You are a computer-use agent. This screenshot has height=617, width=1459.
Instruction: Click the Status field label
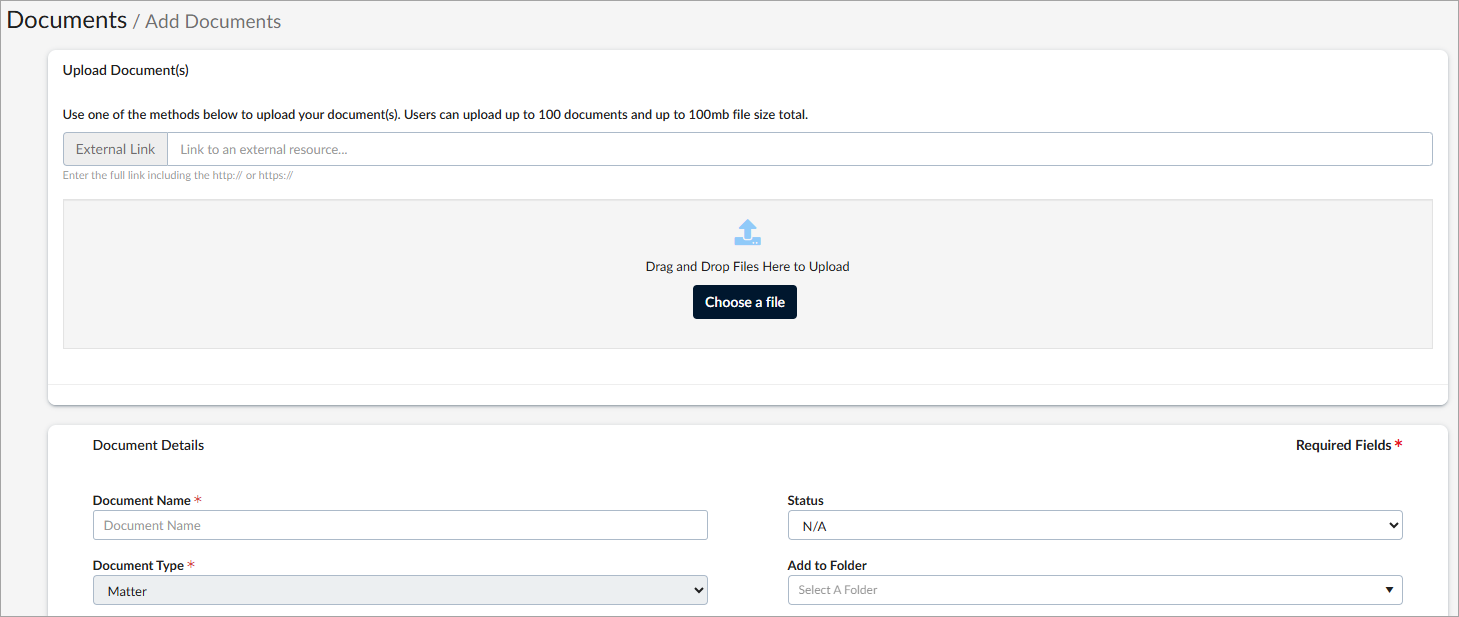tap(805, 500)
